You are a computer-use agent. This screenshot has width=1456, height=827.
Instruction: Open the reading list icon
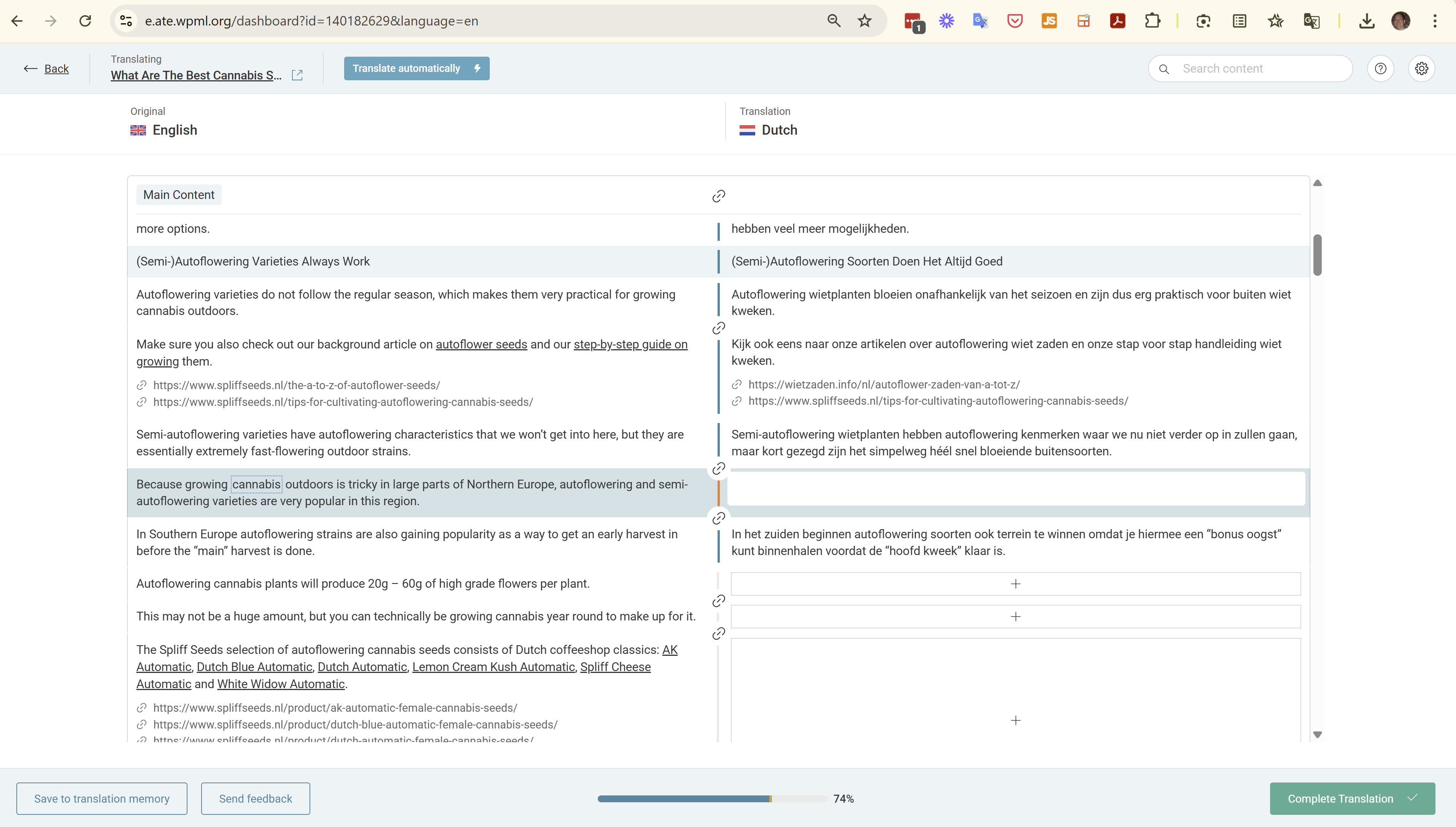tap(1240, 21)
